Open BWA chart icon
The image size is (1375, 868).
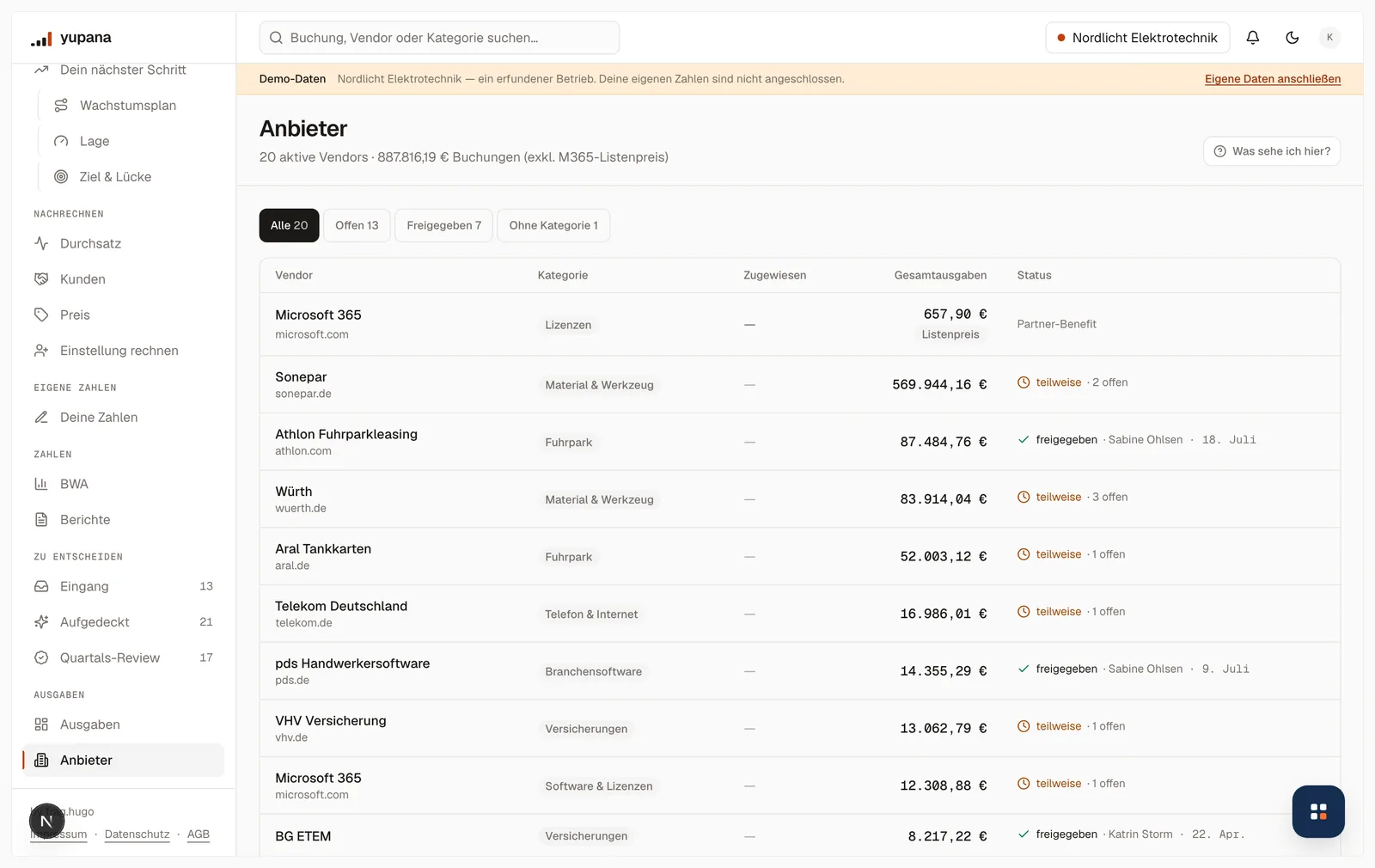(41, 484)
